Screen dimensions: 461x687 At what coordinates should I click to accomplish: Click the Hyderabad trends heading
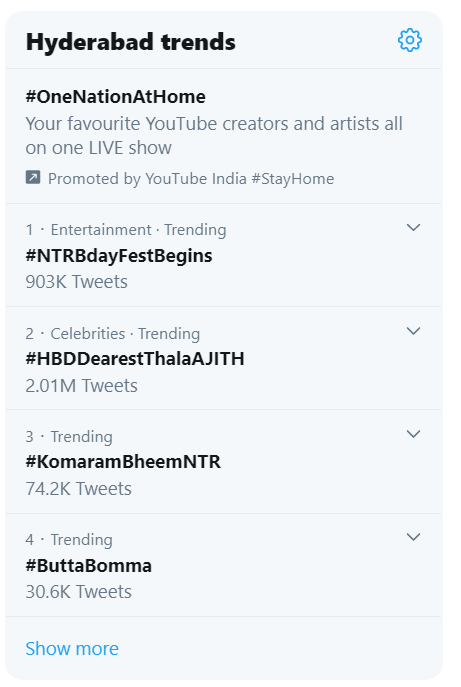coord(131,42)
